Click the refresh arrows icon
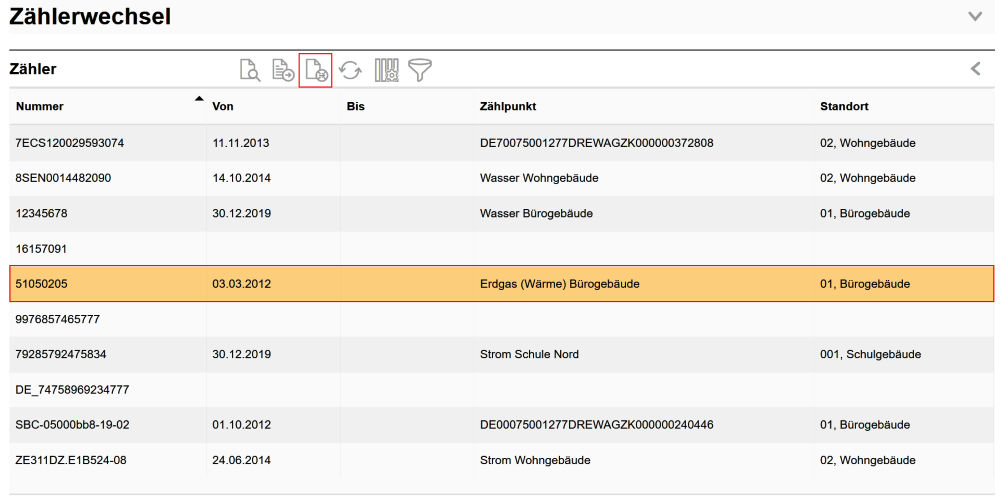 [350, 70]
